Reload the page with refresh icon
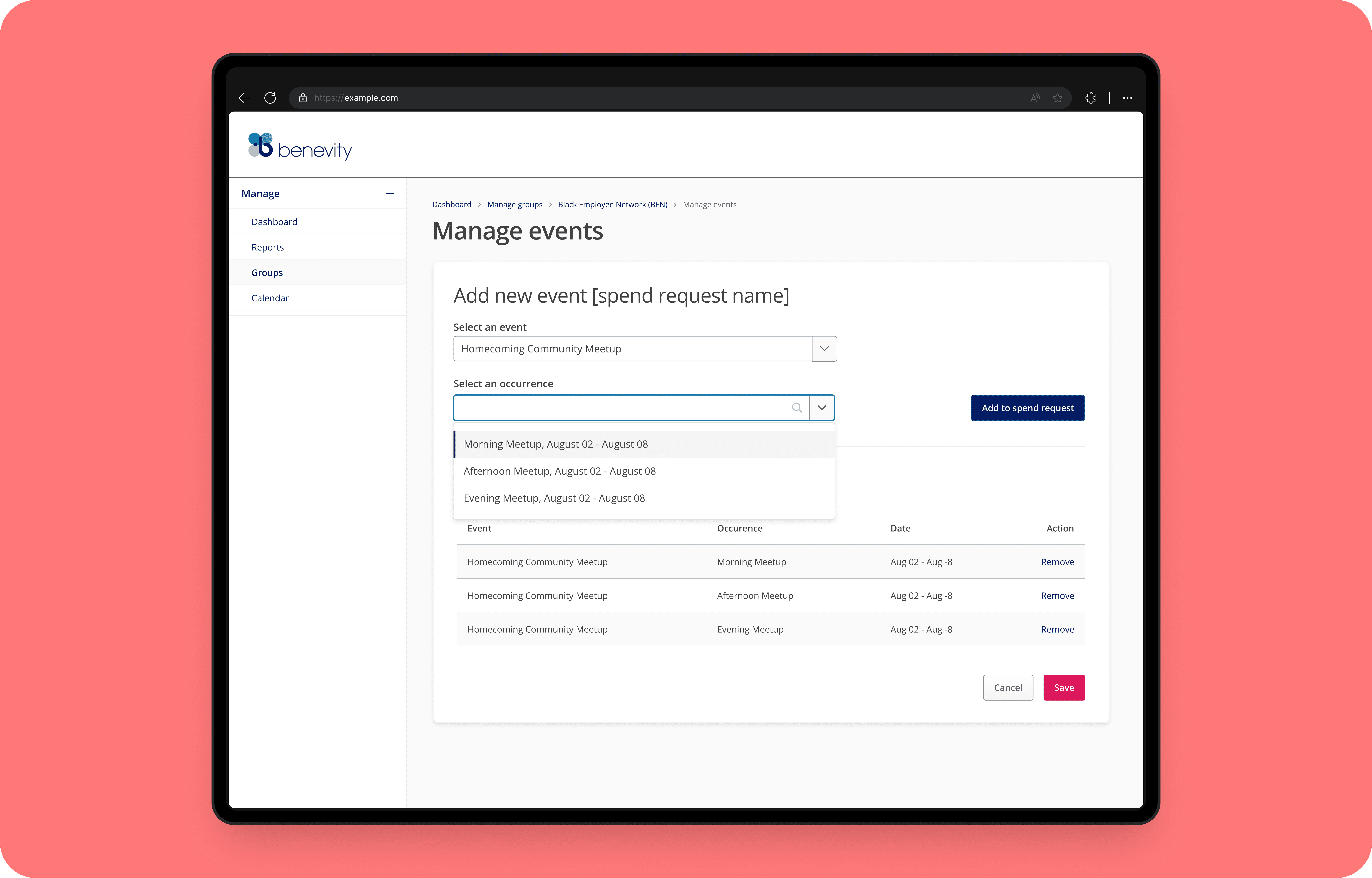Viewport: 1372px width, 878px height. [270, 98]
